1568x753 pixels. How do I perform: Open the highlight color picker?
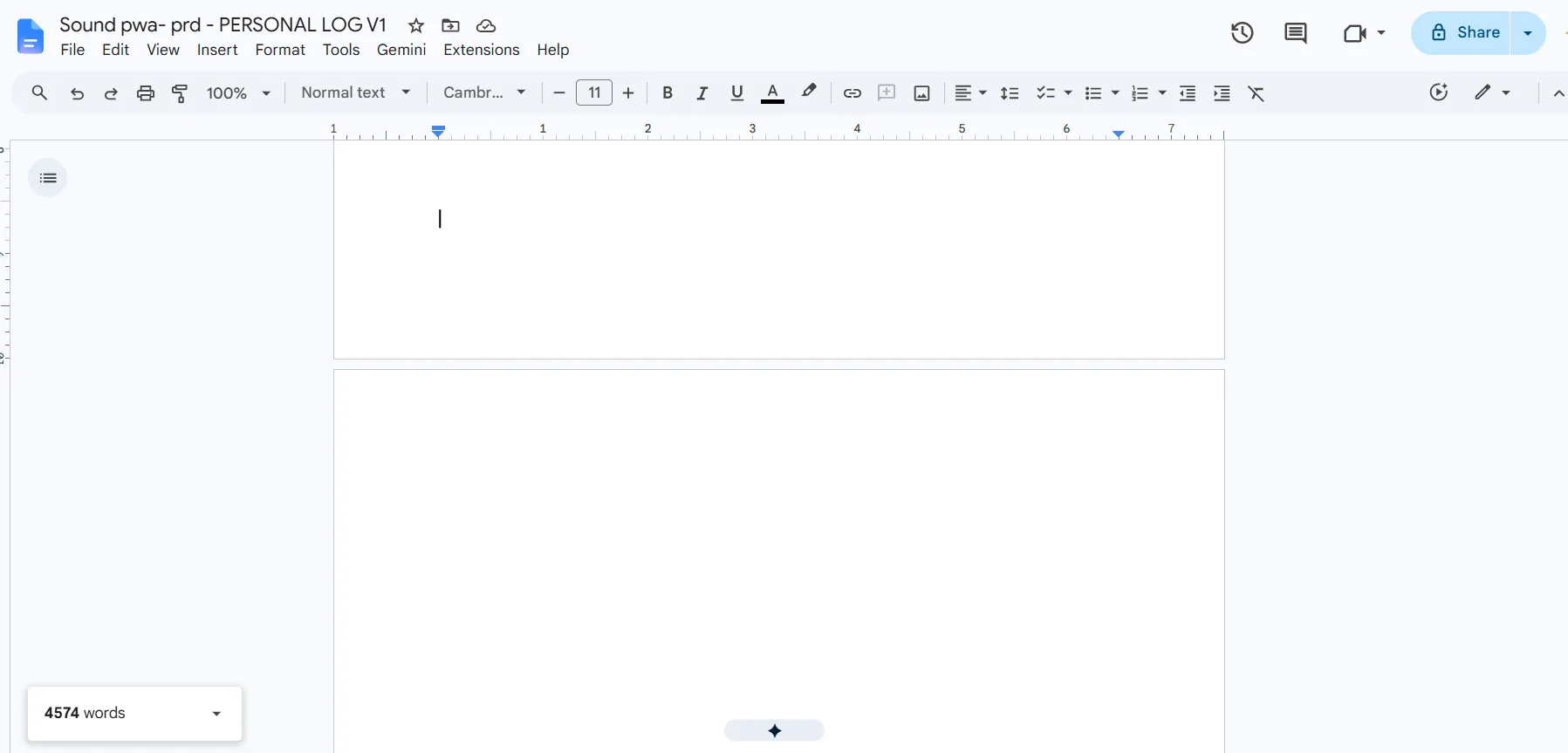click(x=809, y=92)
